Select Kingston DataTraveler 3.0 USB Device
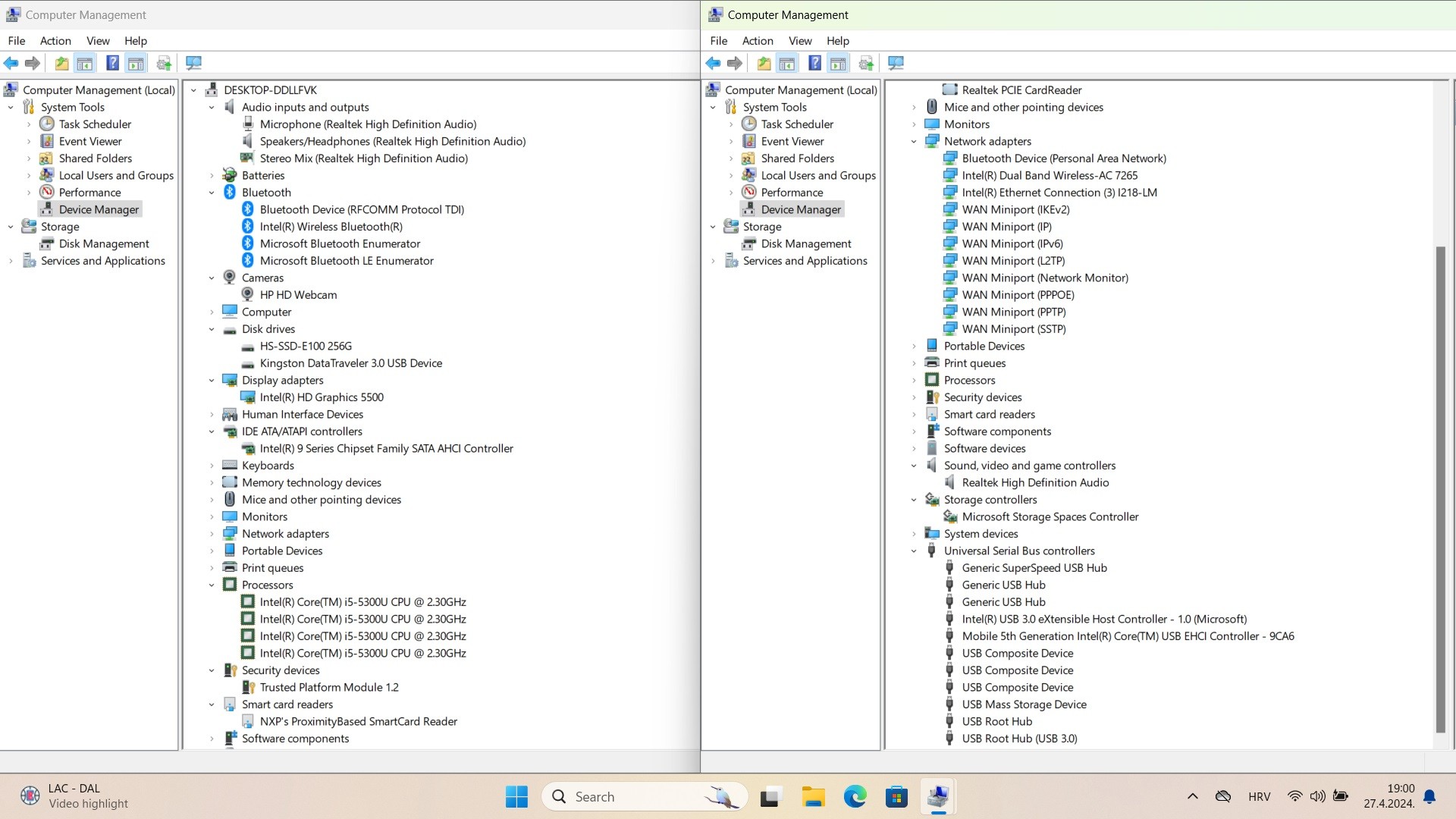 [350, 363]
